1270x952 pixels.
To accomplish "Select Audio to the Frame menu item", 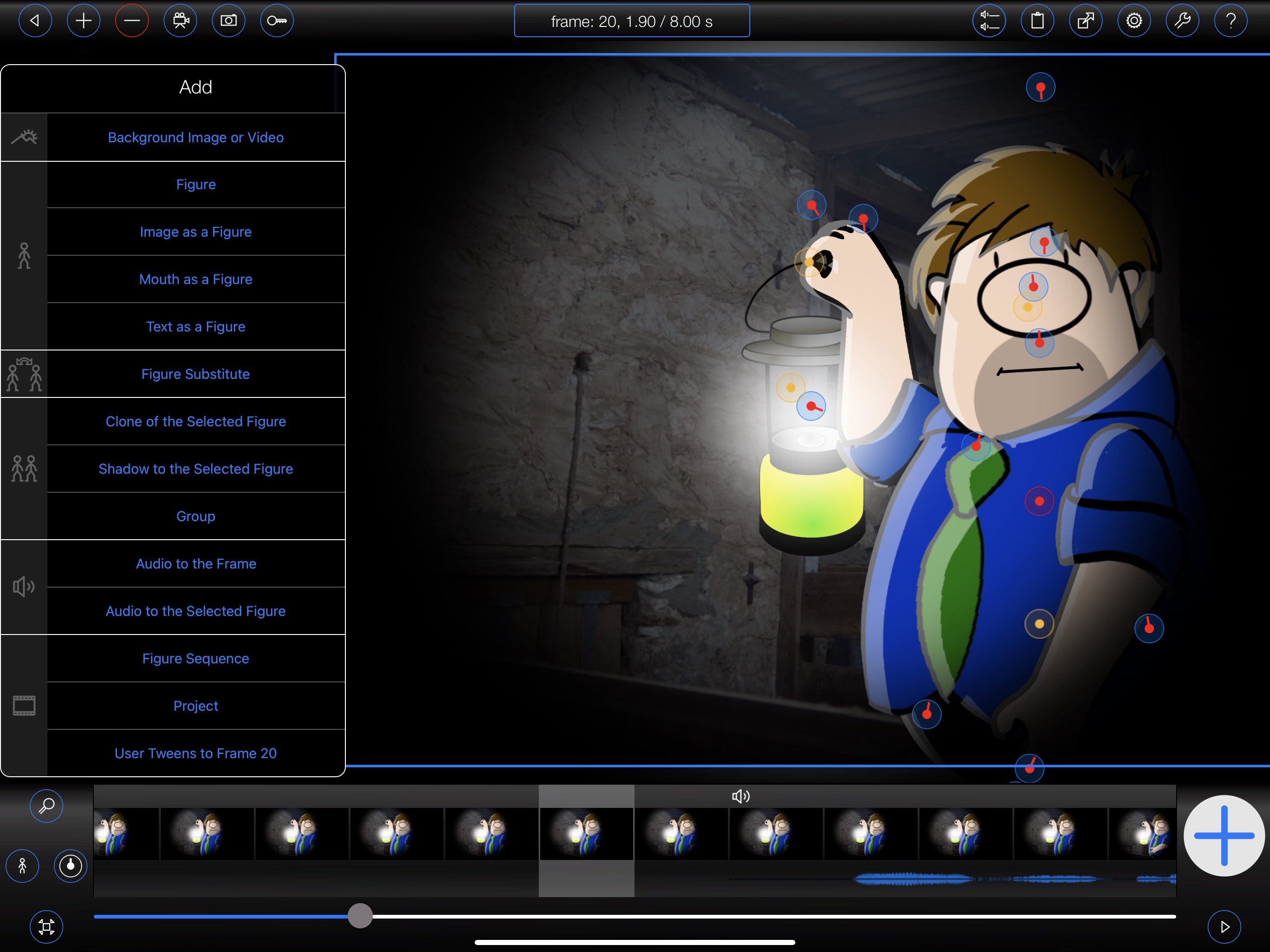I will [196, 563].
